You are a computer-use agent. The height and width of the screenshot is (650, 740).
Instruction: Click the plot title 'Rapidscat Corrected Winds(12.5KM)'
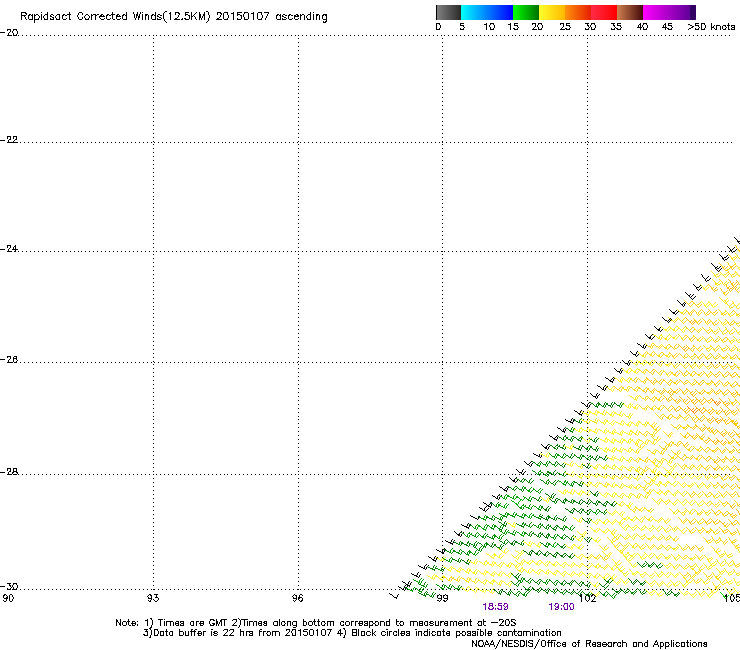(115, 17)
